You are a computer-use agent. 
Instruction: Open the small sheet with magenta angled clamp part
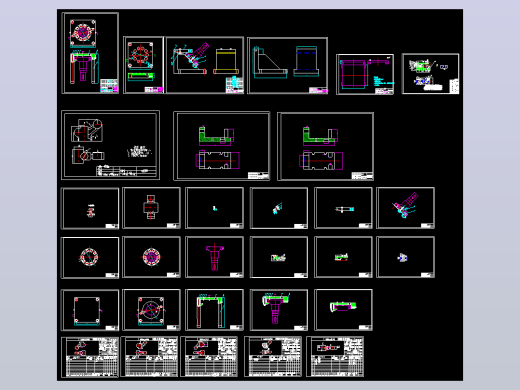[x=405, y=208]
